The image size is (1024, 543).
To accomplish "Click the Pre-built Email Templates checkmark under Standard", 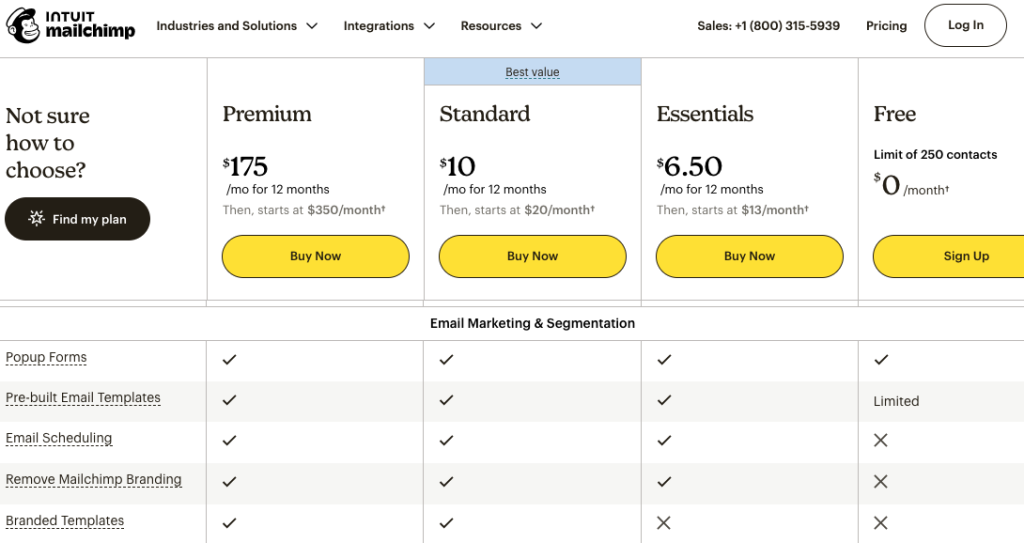I will tap(446, 400).
